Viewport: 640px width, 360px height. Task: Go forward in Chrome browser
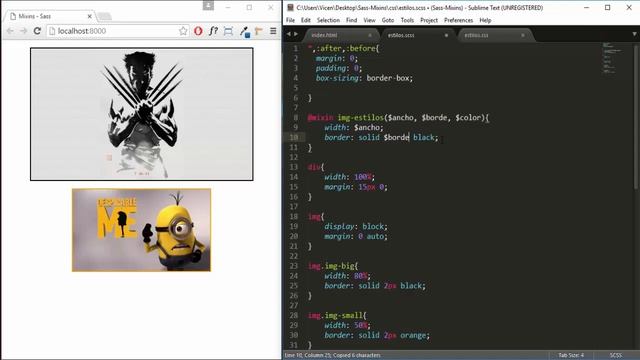point(23,31)
